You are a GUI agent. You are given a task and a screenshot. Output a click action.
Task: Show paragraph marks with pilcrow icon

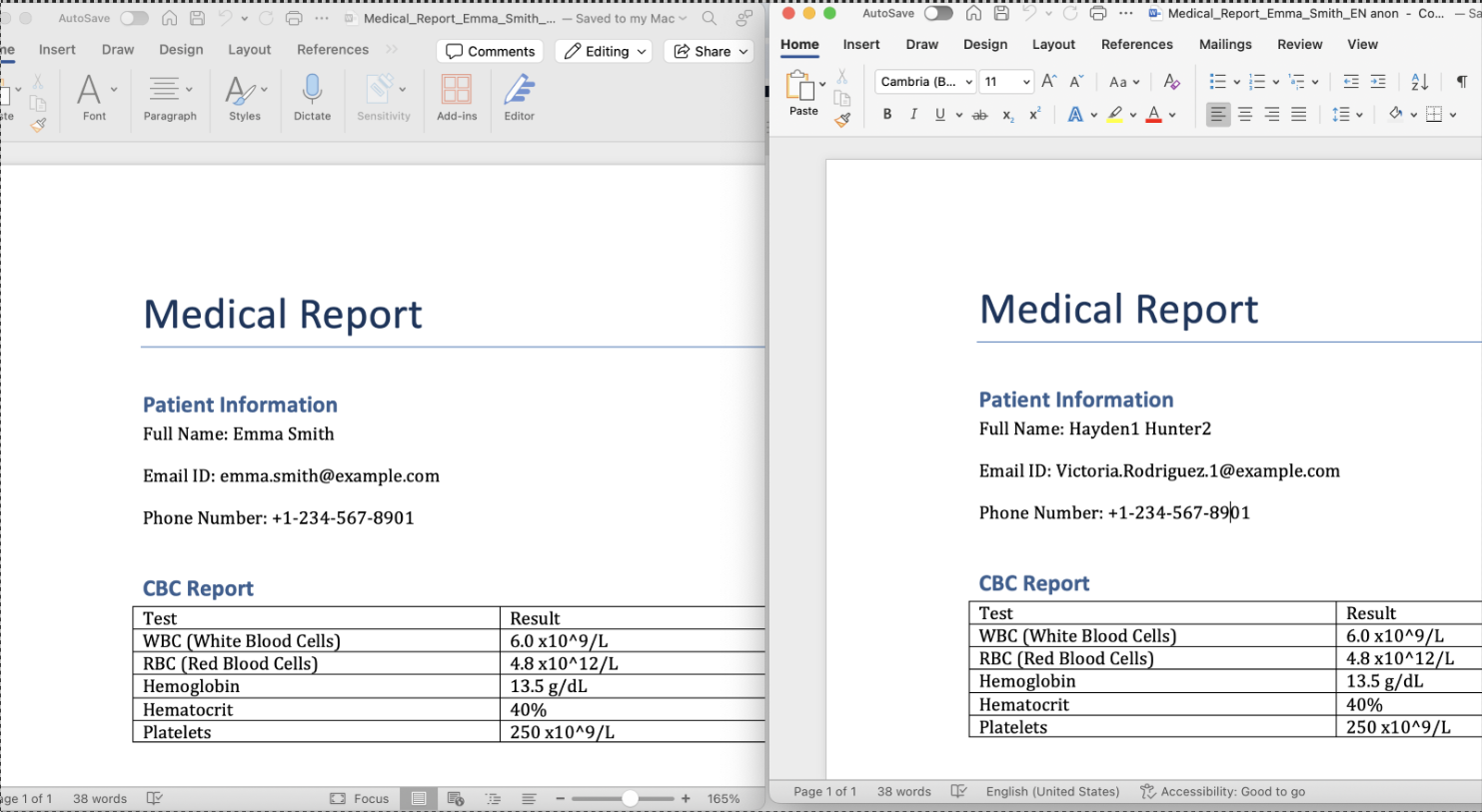[1461, 82]
